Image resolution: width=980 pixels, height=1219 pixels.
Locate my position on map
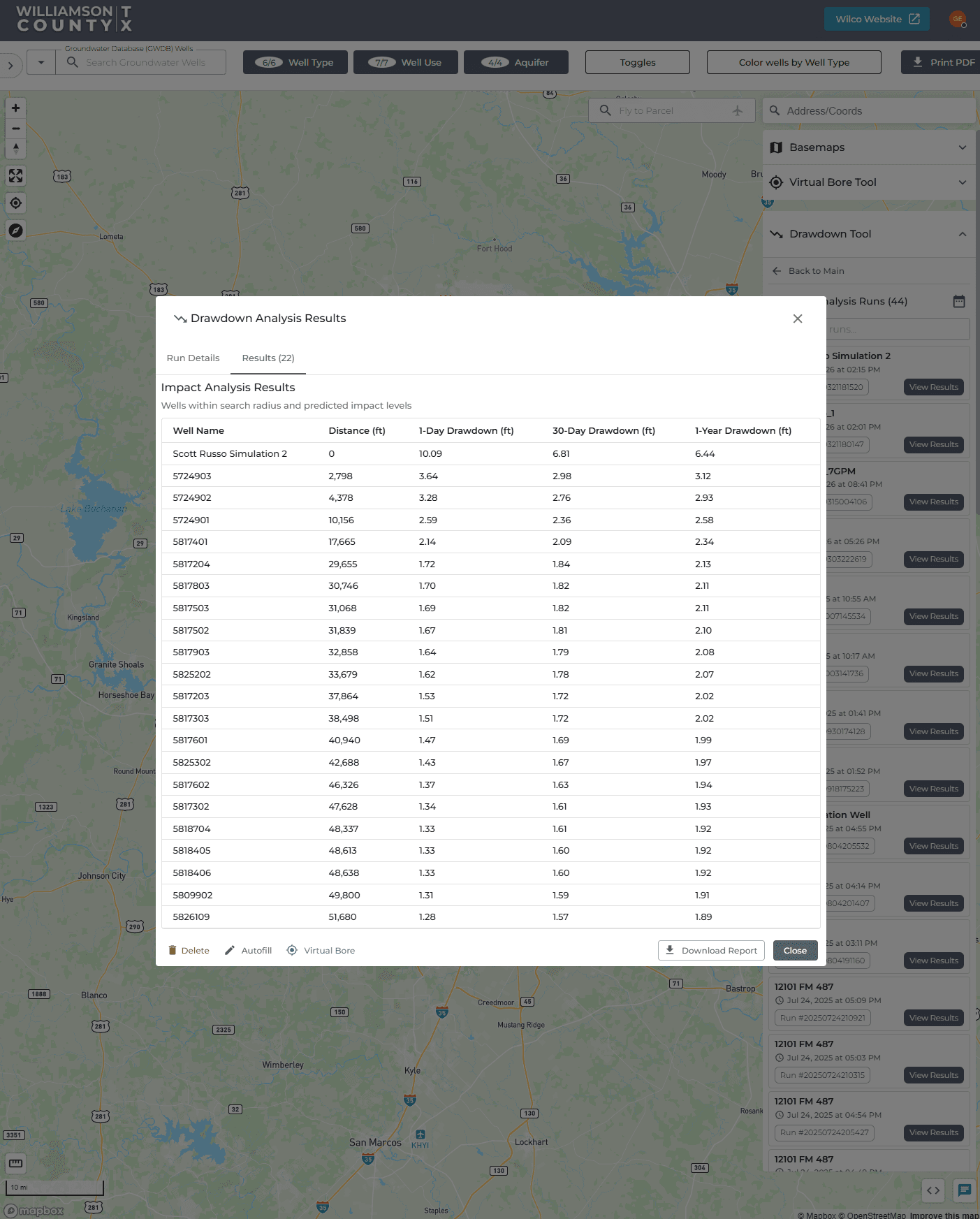[15, 203]
